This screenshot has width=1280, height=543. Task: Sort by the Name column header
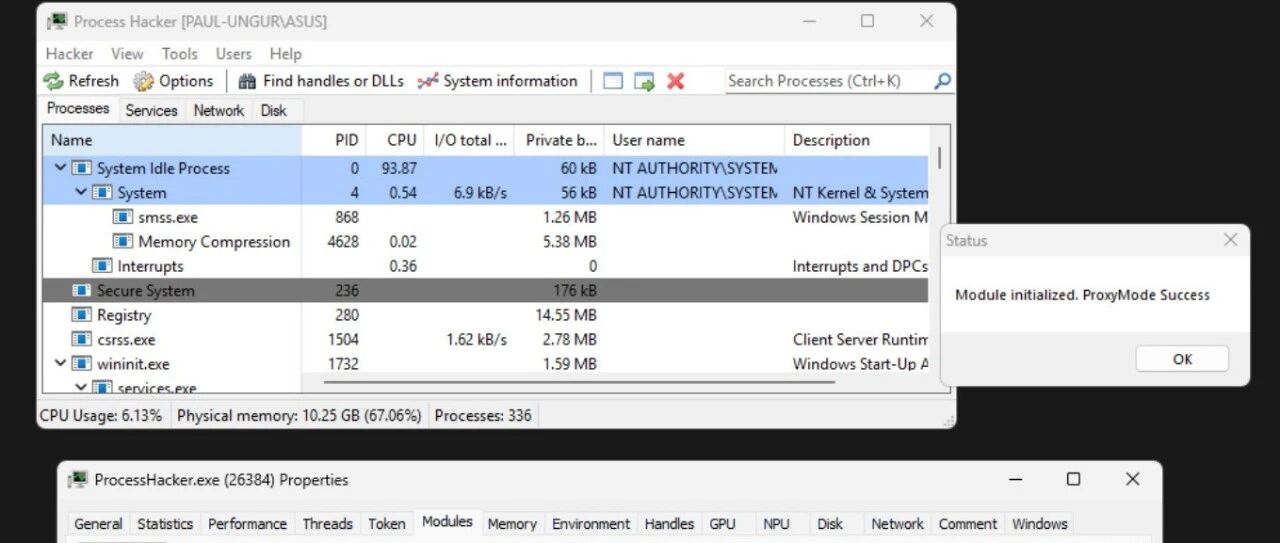click(x=171, y=140)
